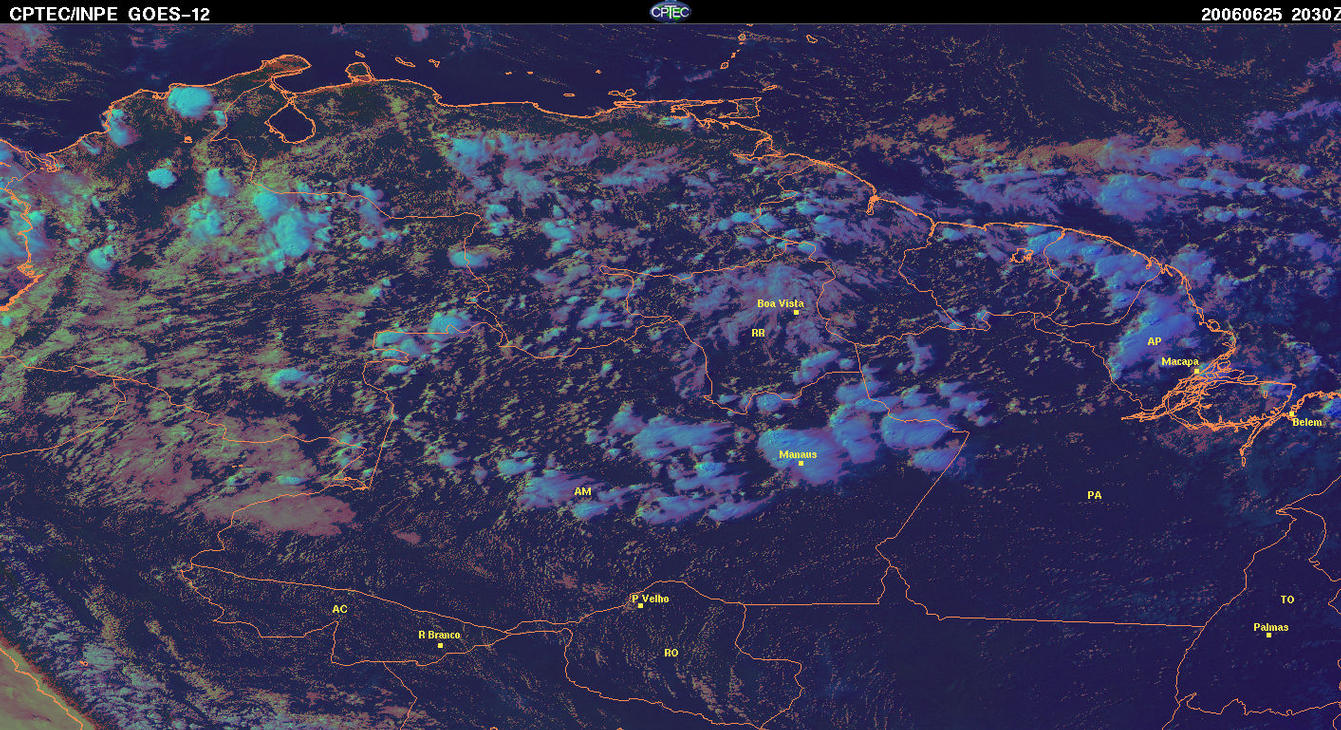Click the Macapa city marker square

click(x=1196, y=371)
